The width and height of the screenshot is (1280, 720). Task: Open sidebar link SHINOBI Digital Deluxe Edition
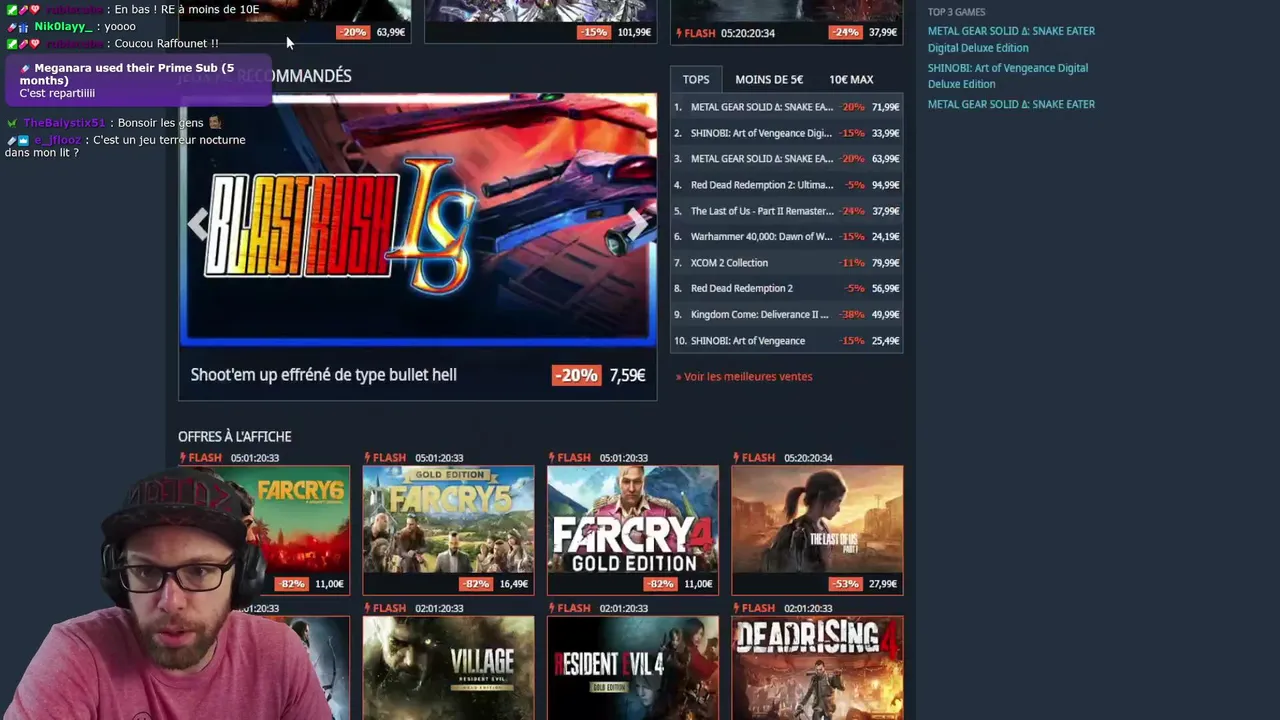pos(1007,76)
